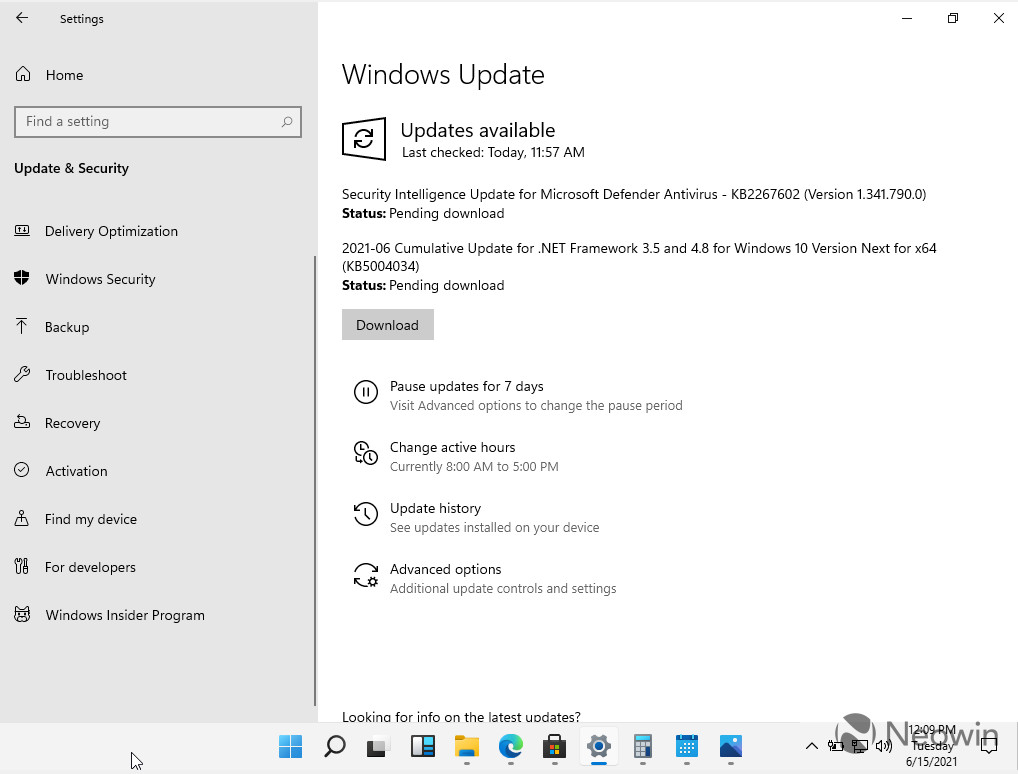Open the volume control in system tray
Viewport: 1018px width, 774px height.
[883, 746]
